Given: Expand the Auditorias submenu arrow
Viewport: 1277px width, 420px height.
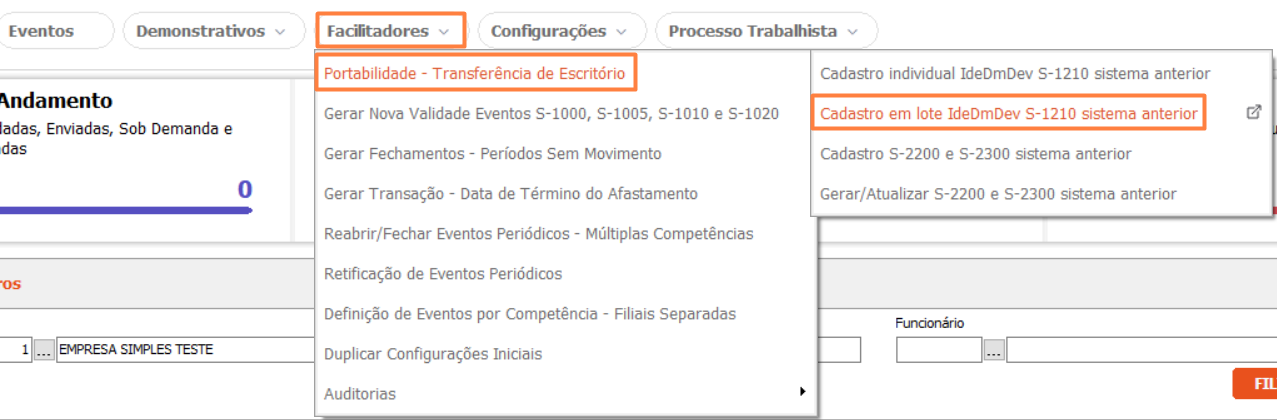Looking at the screenshot, I should coord(802,392).
